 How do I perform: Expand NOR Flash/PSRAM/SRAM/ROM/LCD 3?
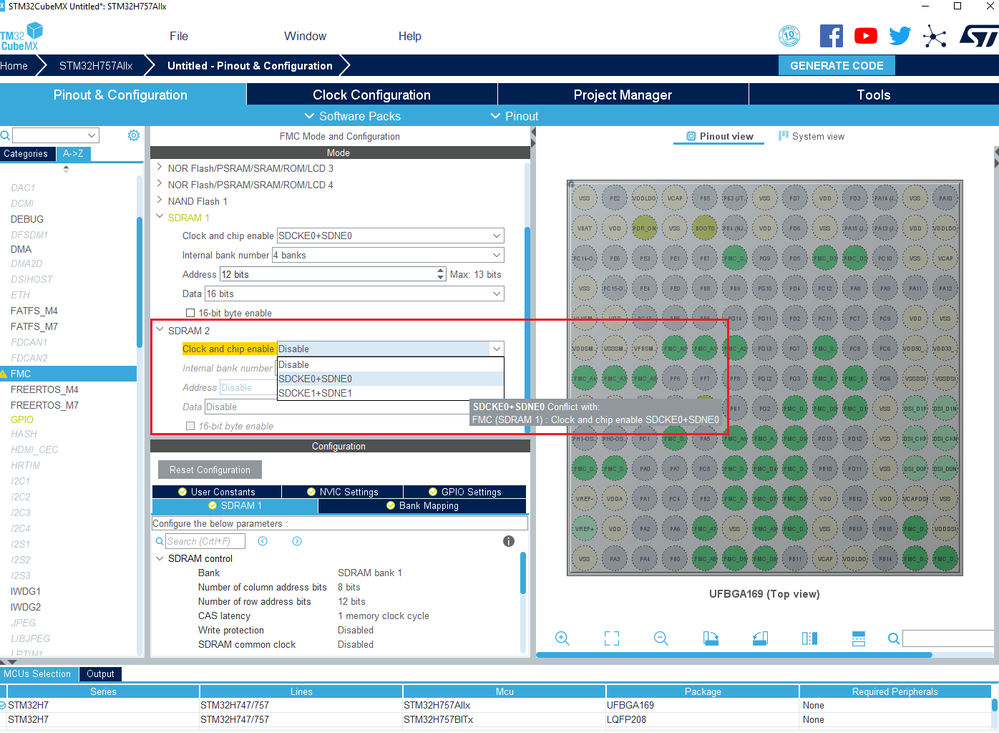click(x=159, y=168)
